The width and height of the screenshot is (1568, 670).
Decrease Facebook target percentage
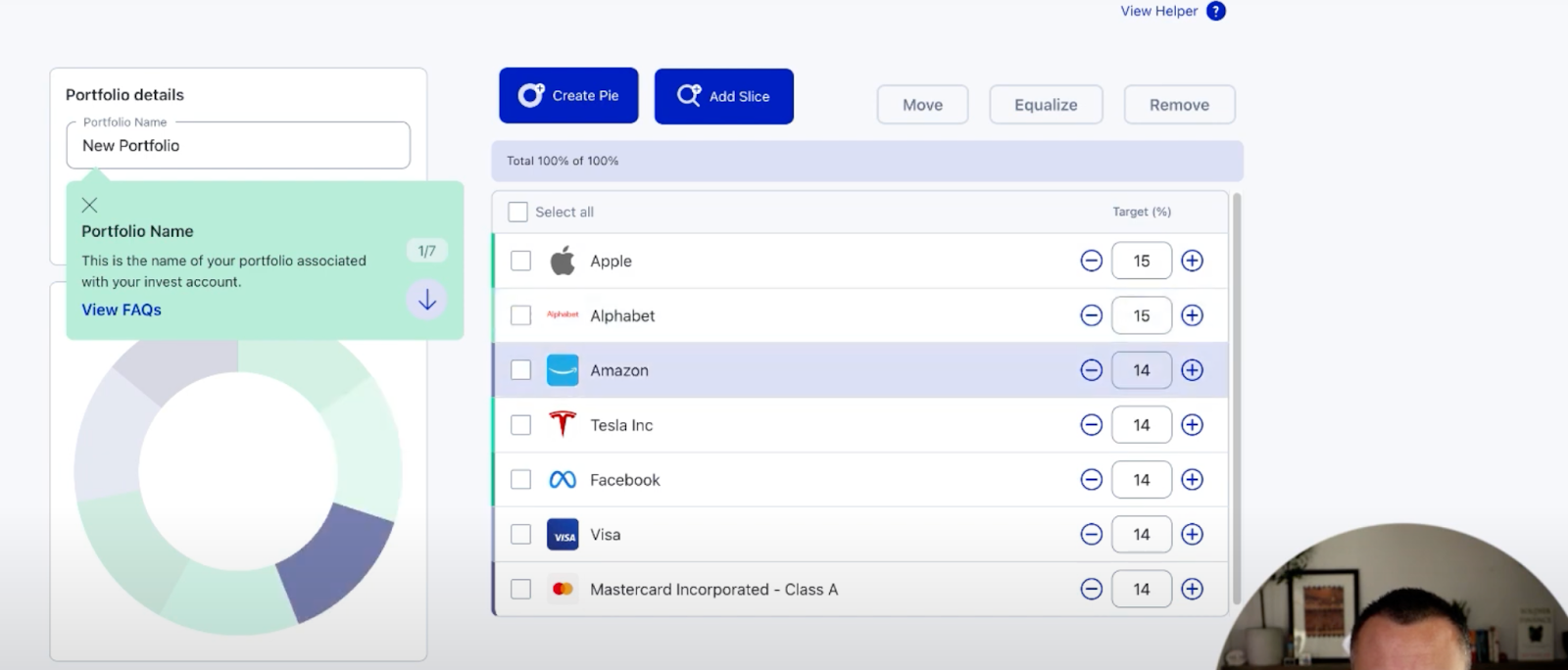1091,480
